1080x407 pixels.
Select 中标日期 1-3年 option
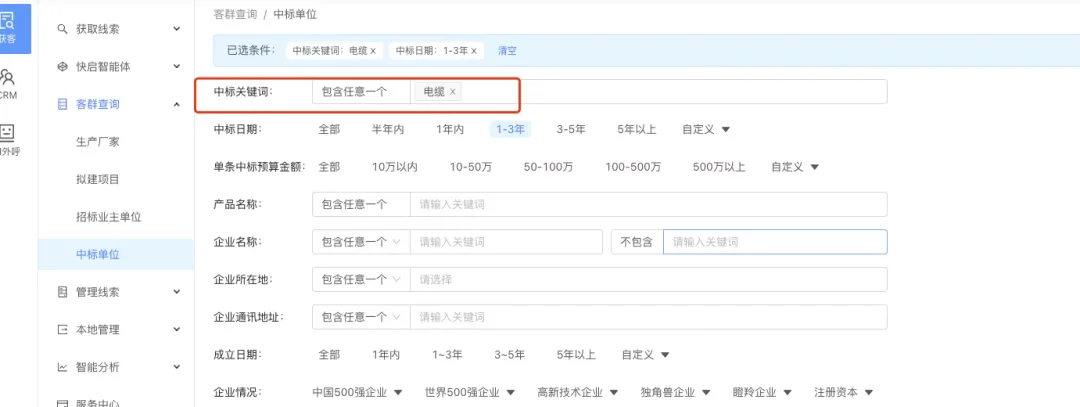(x=510, y=129)
